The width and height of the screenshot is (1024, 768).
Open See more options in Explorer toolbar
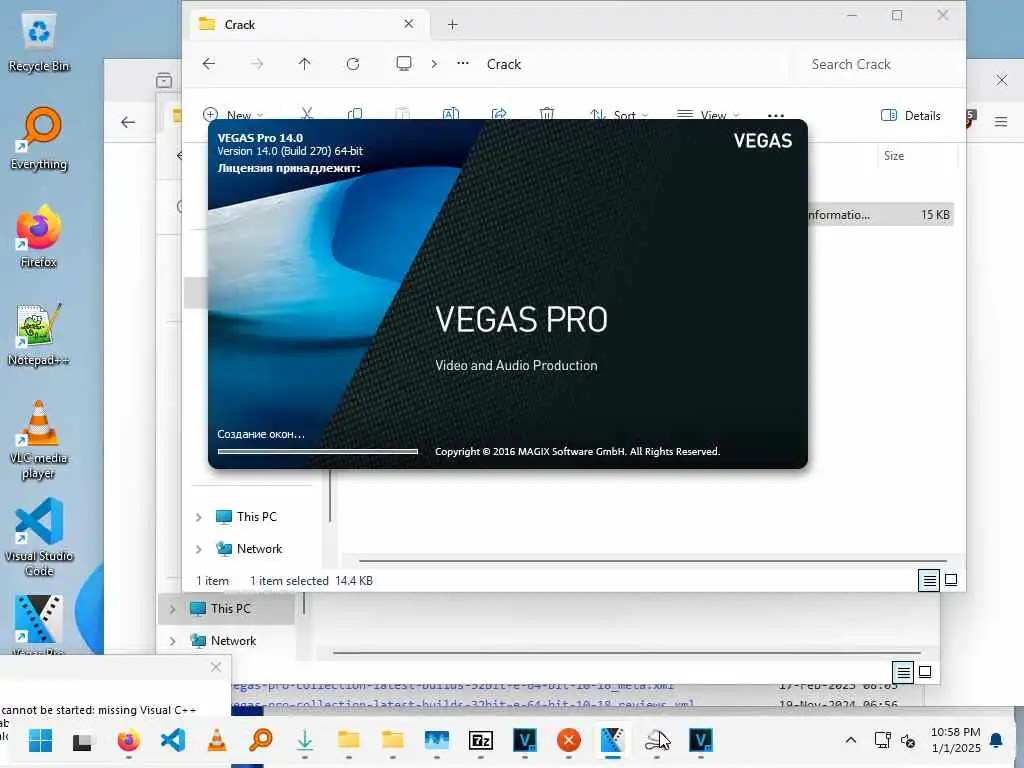coord(776,116)
